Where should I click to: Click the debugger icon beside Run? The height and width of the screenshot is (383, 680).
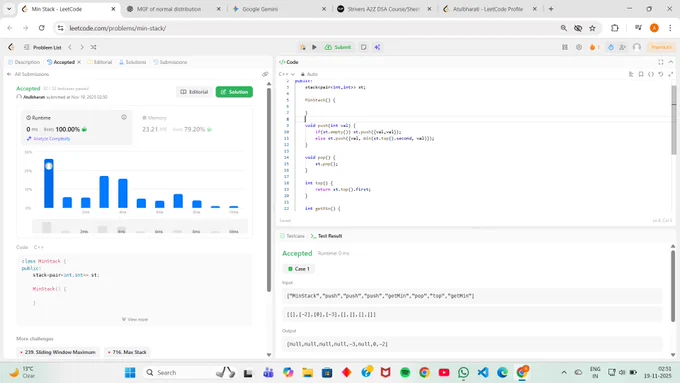point(303,47)
